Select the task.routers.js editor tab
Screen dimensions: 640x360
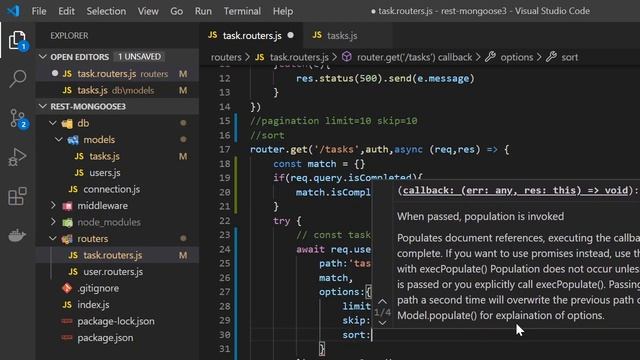point(251,36)
